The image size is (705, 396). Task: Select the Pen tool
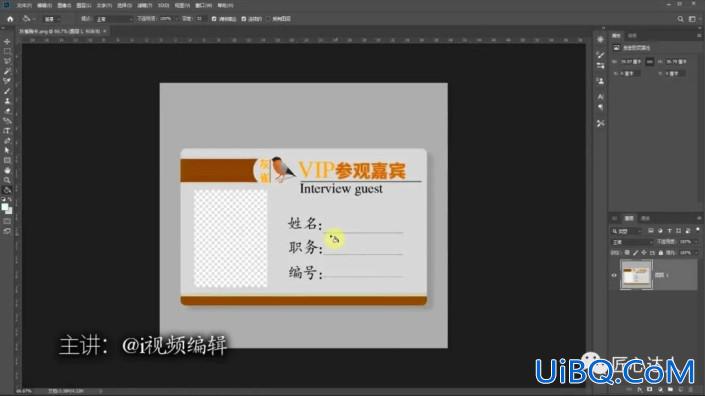(7, 140)
